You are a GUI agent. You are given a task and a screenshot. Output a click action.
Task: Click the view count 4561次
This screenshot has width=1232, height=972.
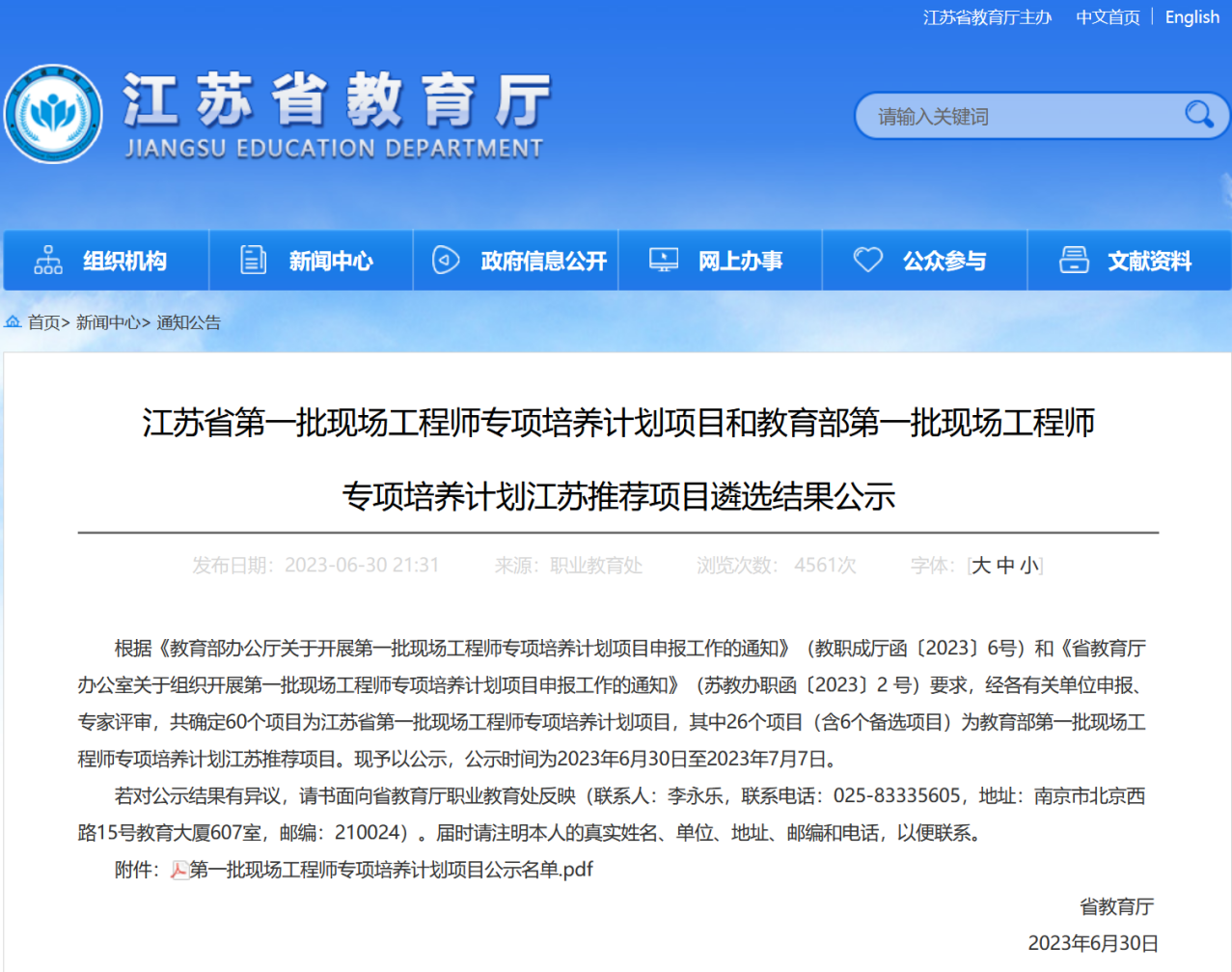pos(825,566)
